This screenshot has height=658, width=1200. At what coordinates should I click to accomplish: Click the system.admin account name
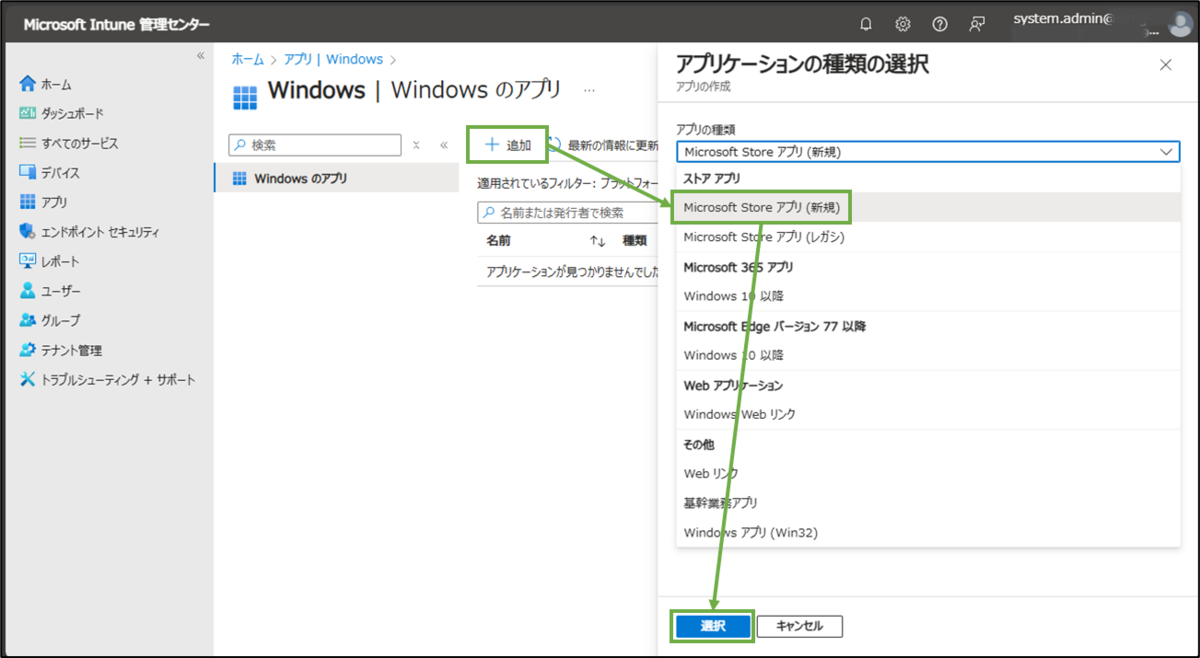coord(1062,18)
